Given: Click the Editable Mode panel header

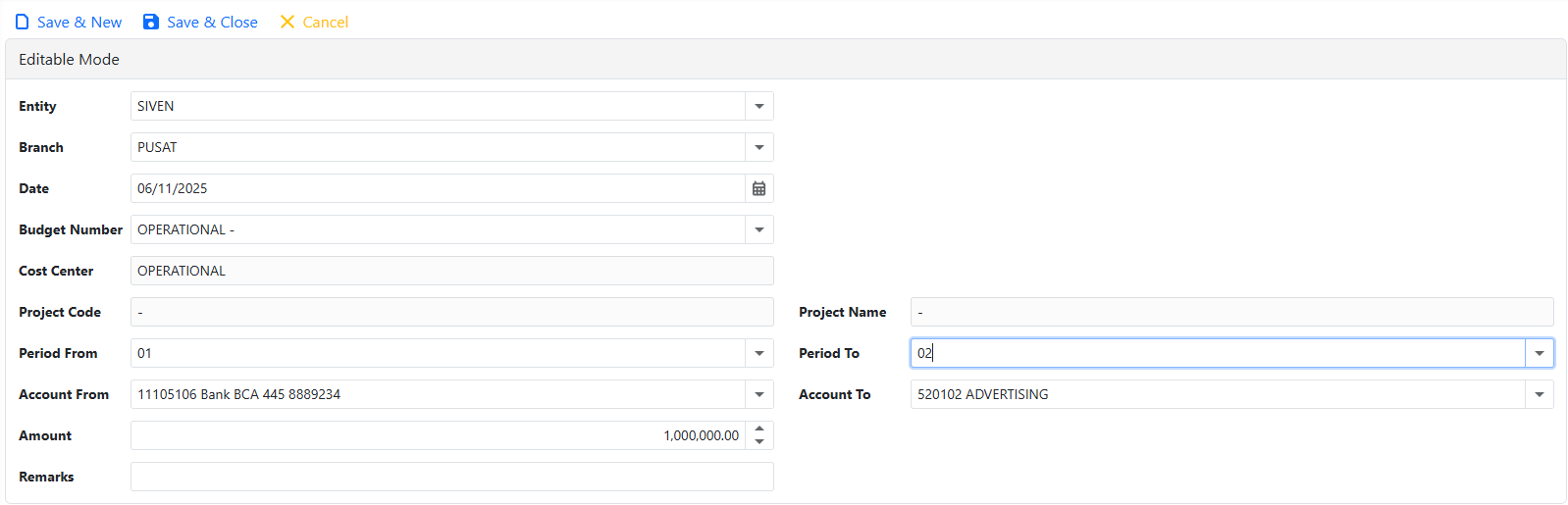Looking at the screenshot, I should click(x=786, y=59).
